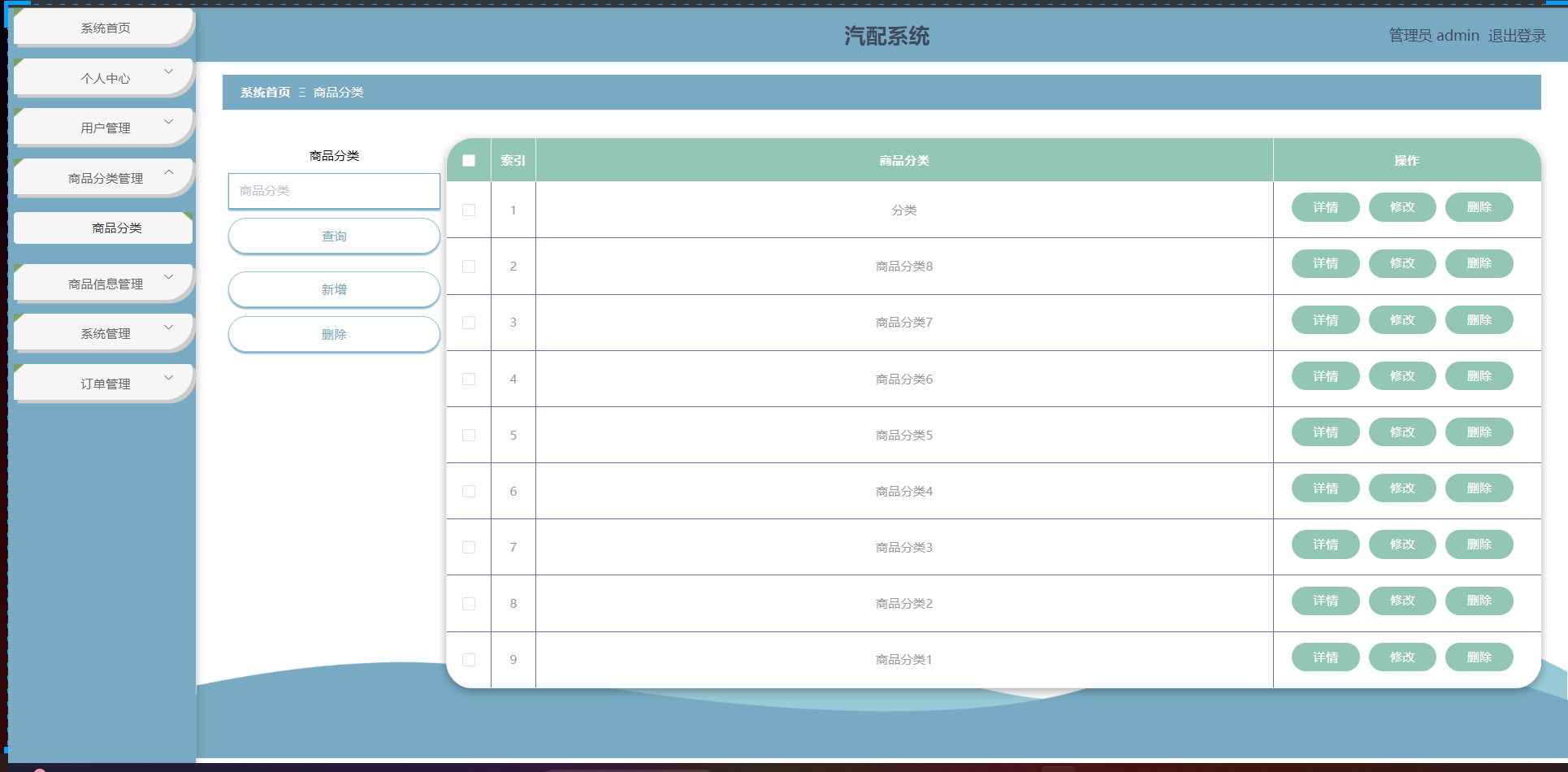This screenshot has height=772, width=1568.
Task: Click 修改 for 商品分类5
Action: (1402, 432)
